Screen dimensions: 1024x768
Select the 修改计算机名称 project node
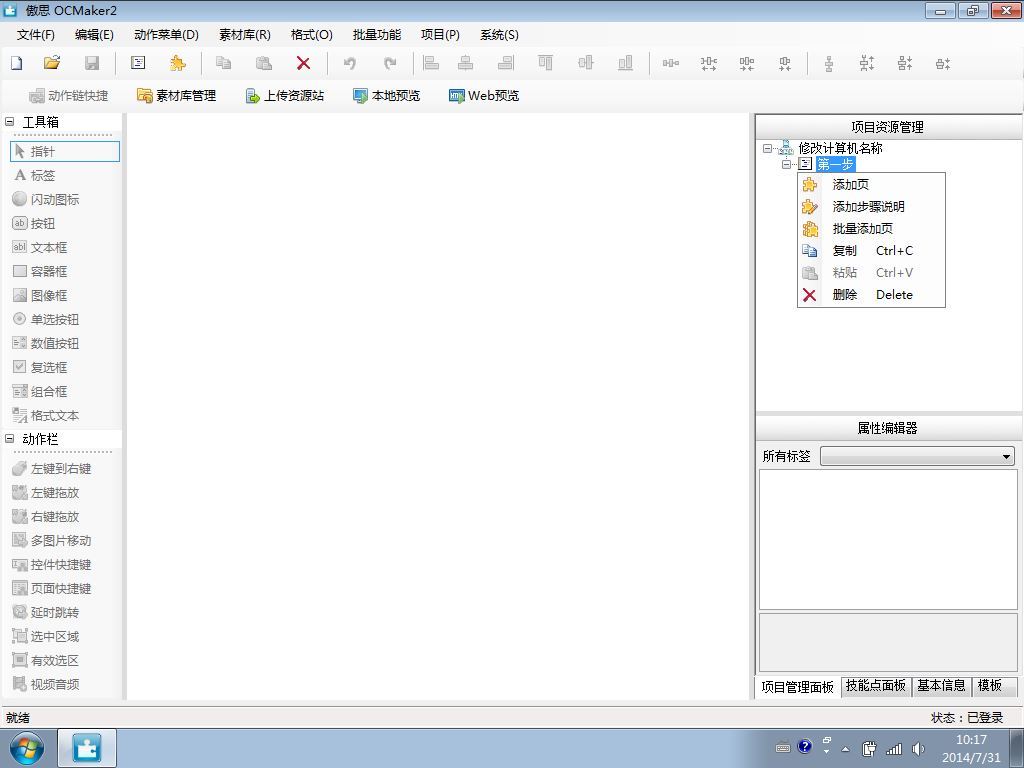pyautogui.click(x=840, y=148)
